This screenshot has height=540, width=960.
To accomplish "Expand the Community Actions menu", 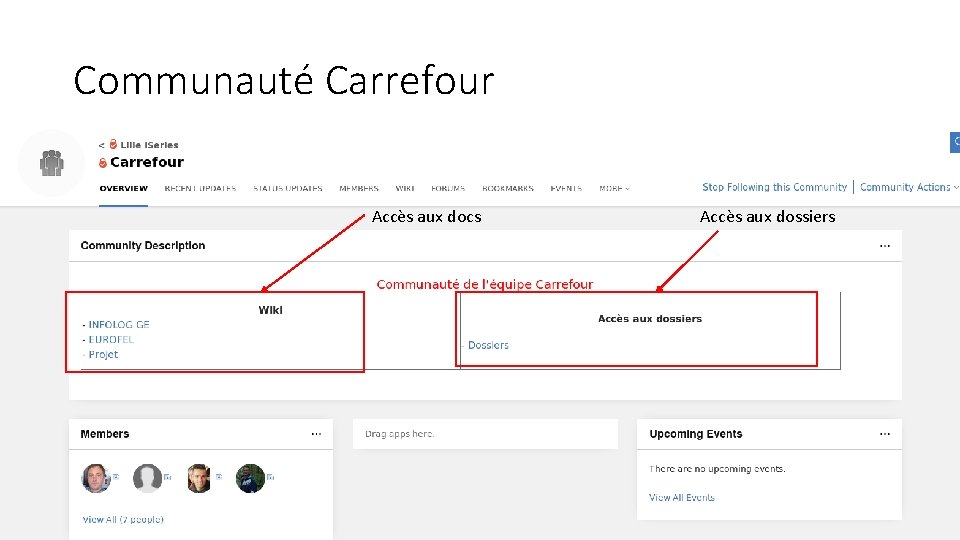I will pos(909,187).
